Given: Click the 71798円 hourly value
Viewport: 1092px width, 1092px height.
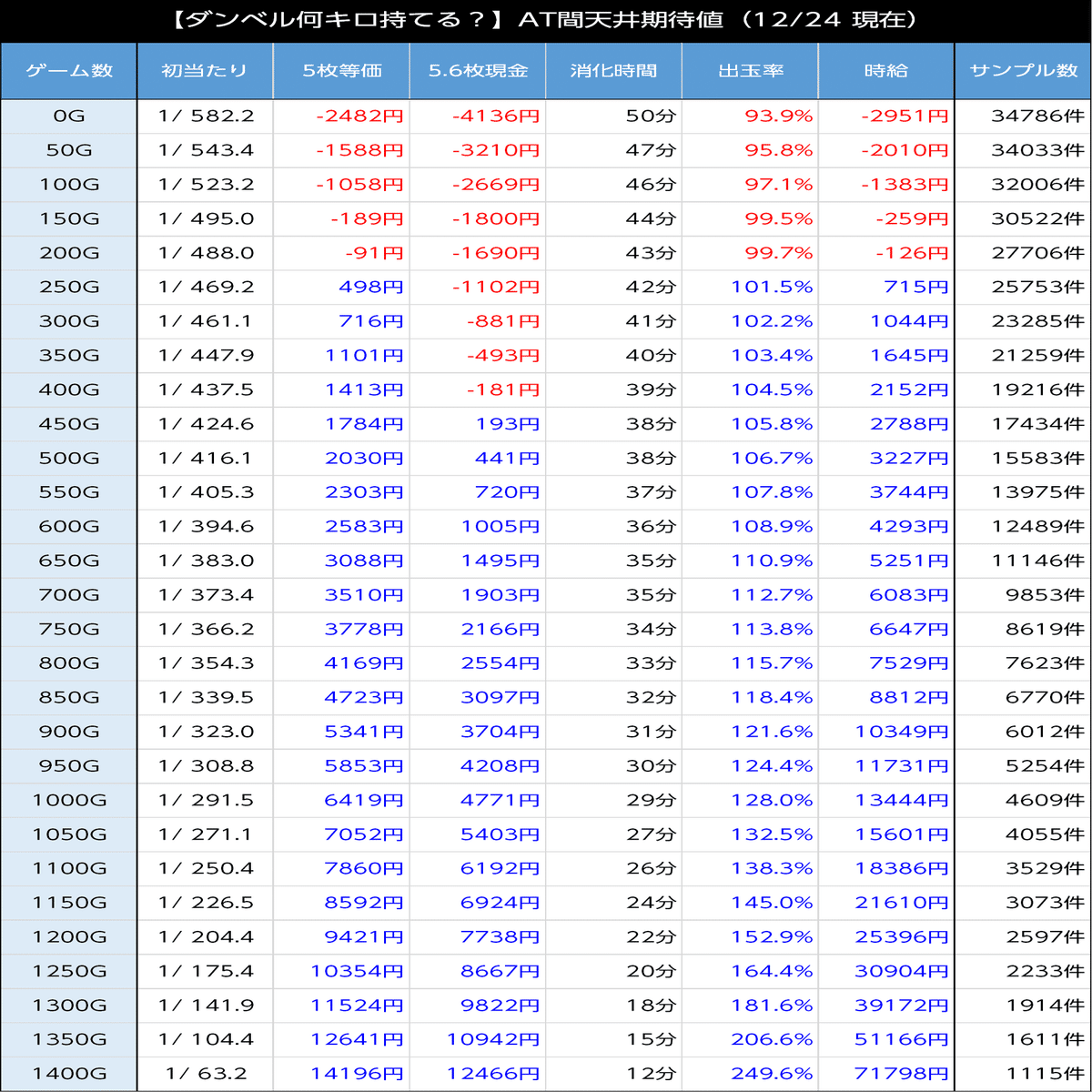Looking at the screenshot, I should pyautogui.click(x=902, y=1074).
